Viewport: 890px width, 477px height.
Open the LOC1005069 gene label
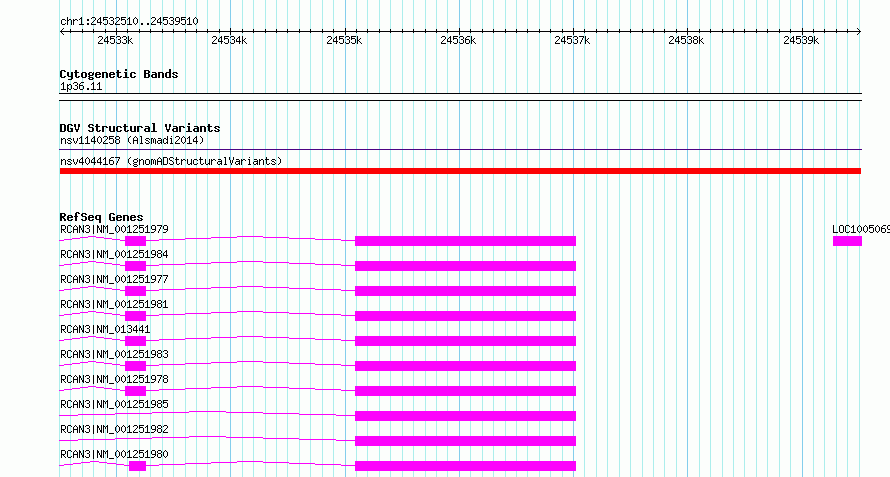(x=861, y=229)
